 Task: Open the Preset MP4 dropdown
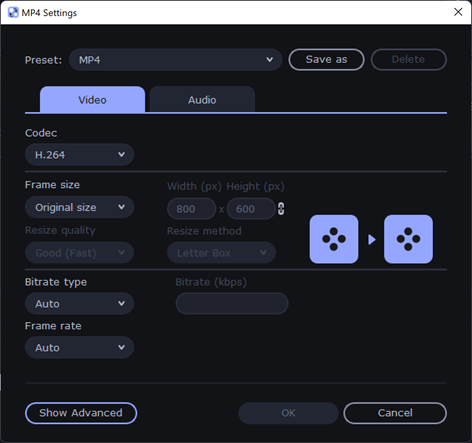(x=175, y=60)
